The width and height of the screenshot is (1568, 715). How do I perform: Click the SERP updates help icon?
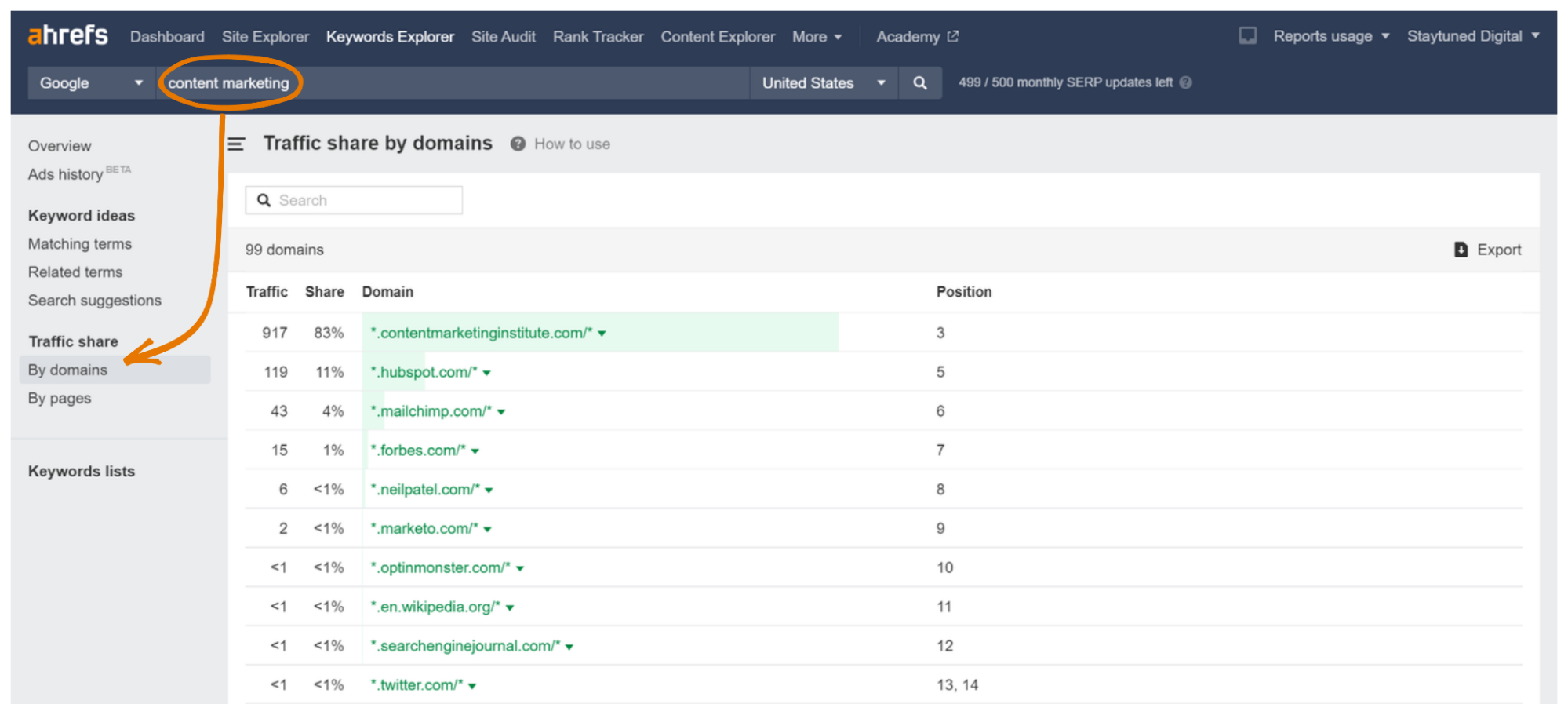(1185, 82)
